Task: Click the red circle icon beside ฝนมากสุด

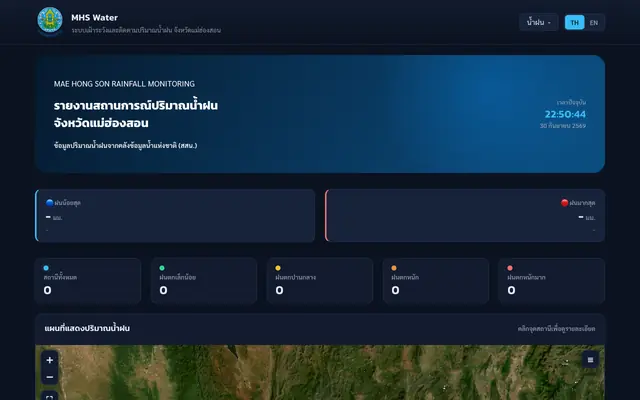Action: click(x=564, y=202)
